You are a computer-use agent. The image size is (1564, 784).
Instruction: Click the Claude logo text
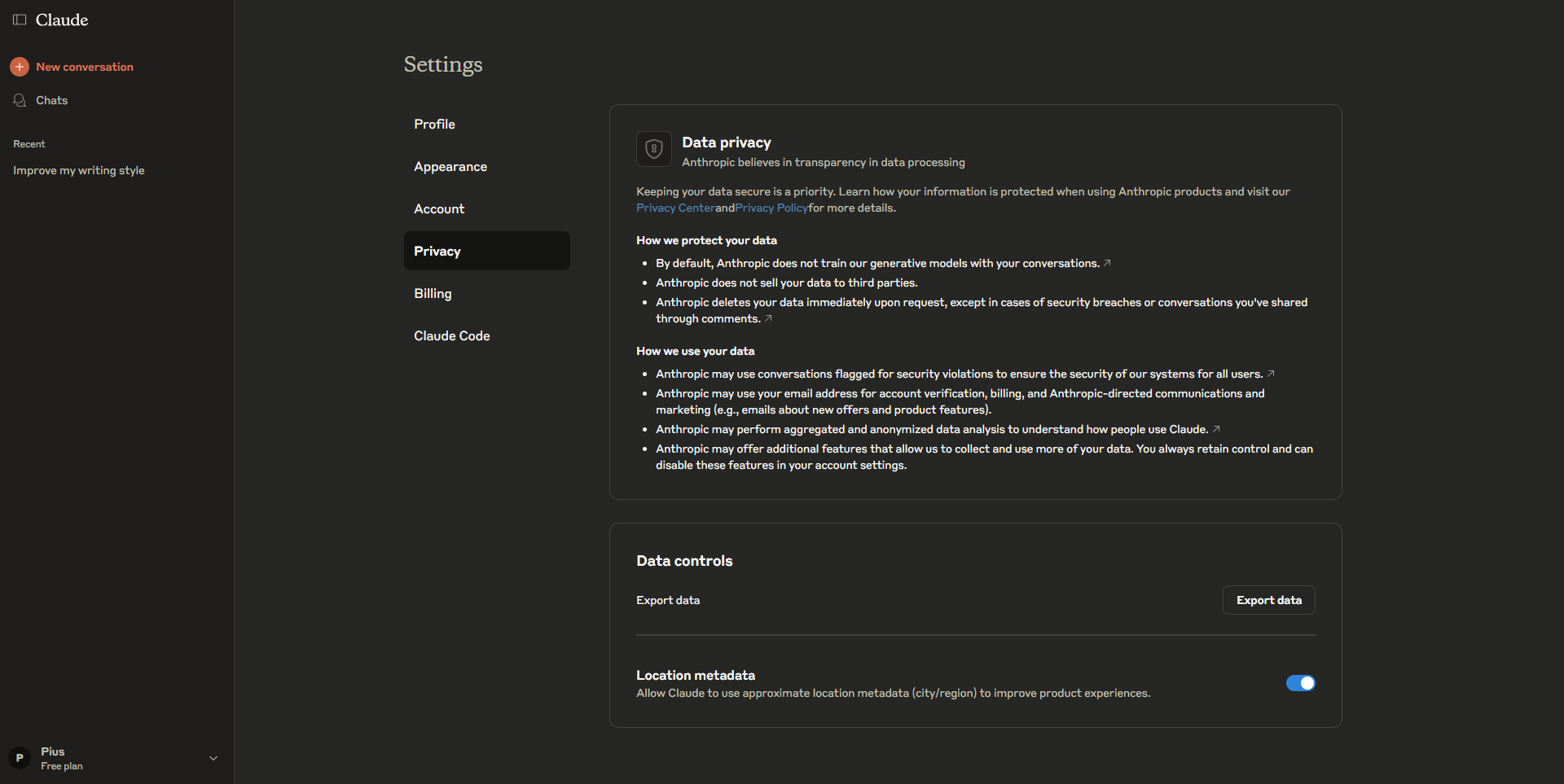[x=62, y=20]
